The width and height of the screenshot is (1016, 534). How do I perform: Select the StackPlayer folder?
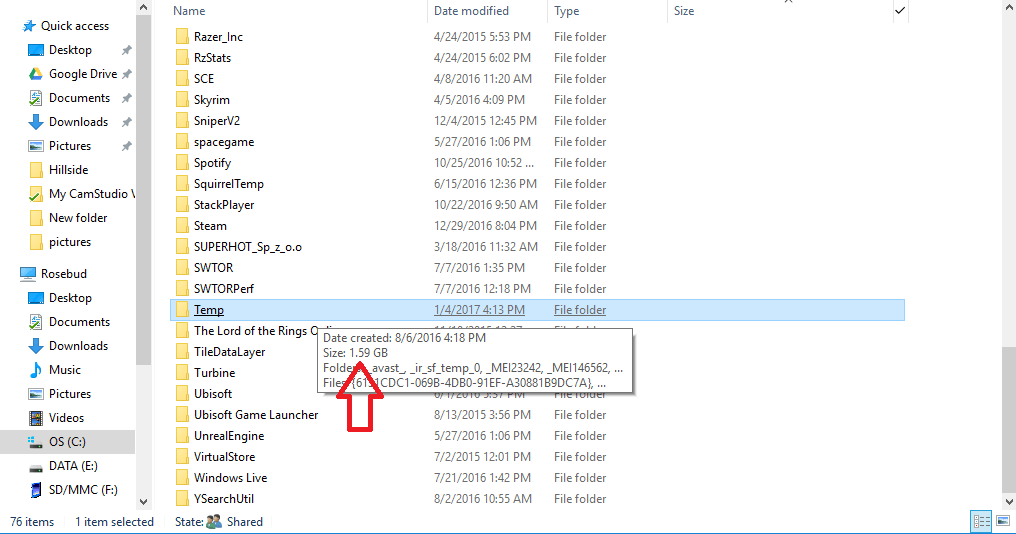click(224, 205)
